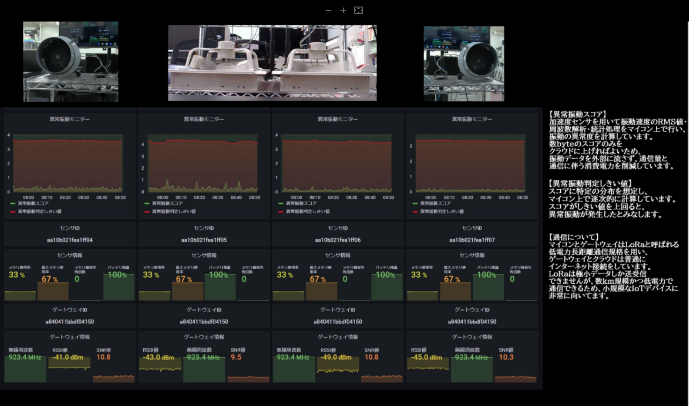Toggle 異常振動スコア legend in rightmost graph
689x406 pixels.
tap(441, 205)
